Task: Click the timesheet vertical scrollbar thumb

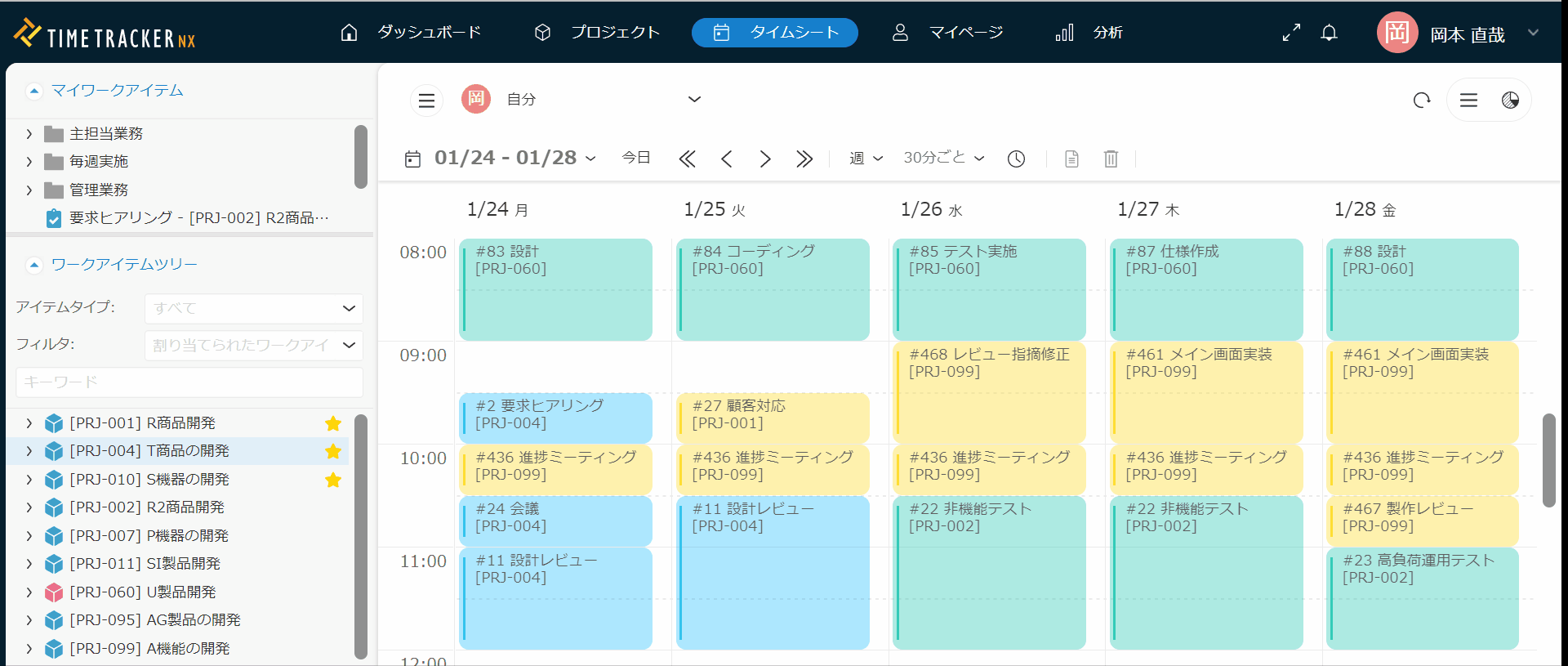Action: (x=1548, y=460)
